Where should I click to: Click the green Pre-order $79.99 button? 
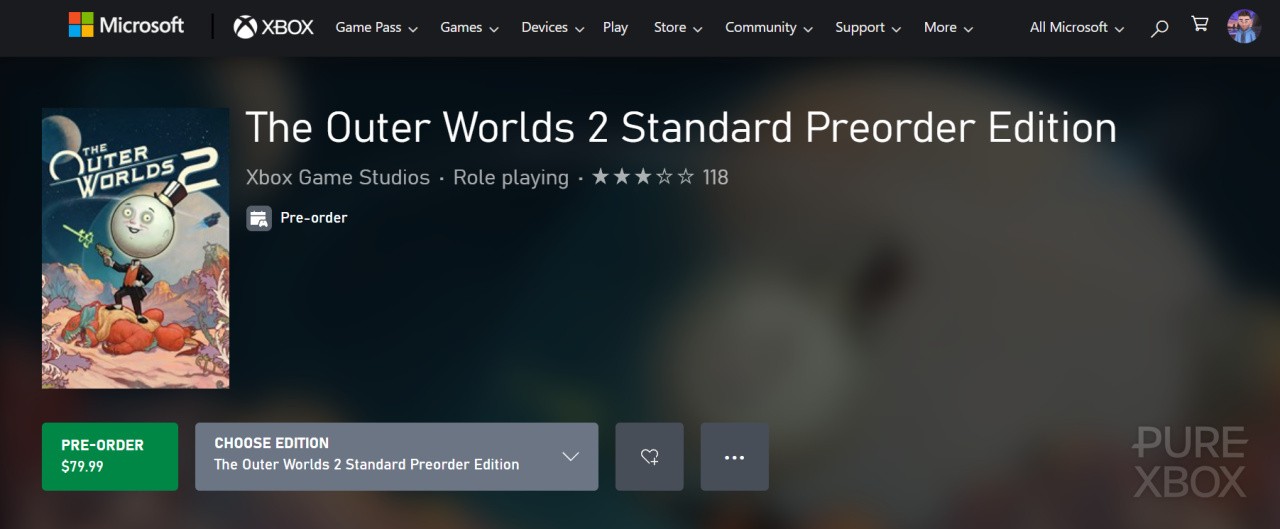click(x=110, y=457)
